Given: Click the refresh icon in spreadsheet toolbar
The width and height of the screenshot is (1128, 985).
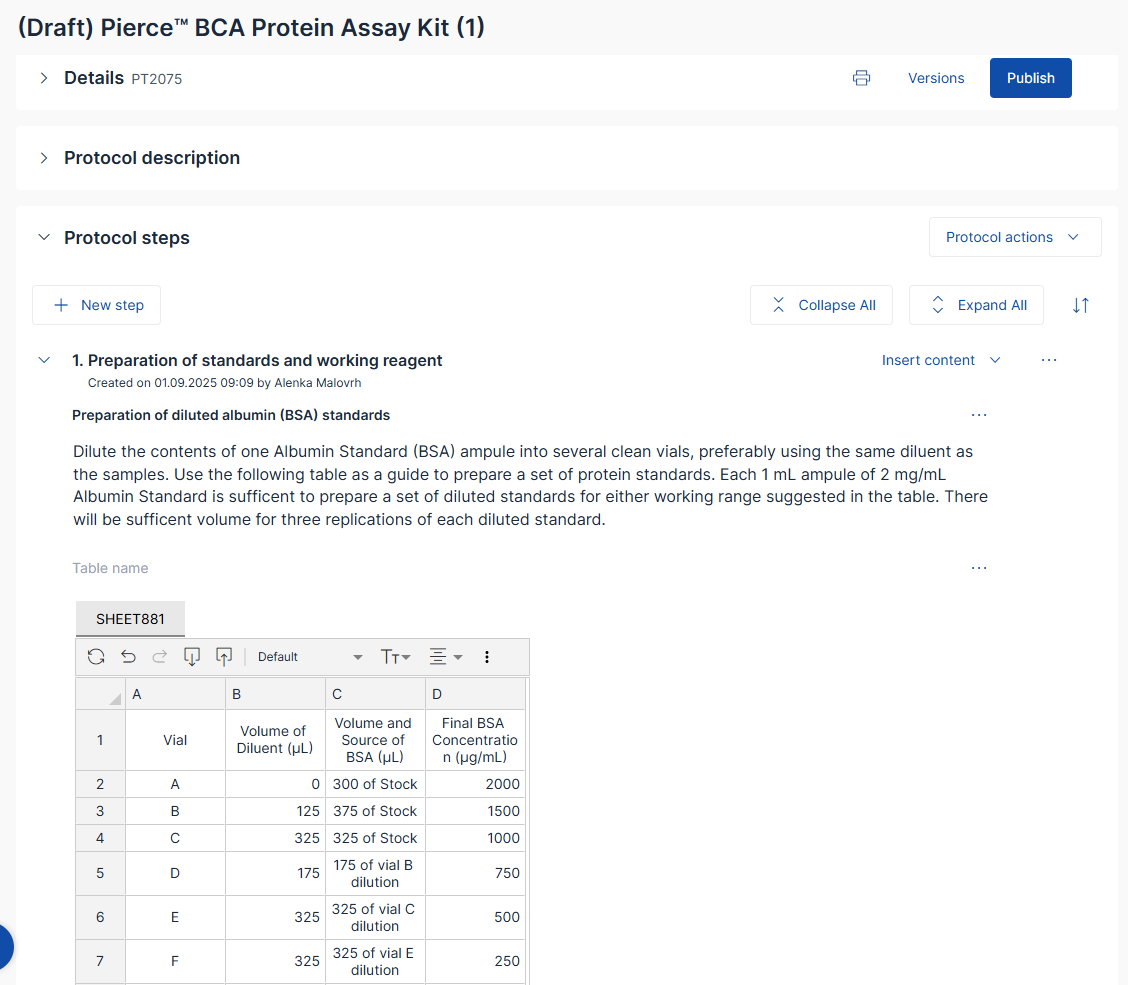Looking at the screenshot, I should [96, 657].
